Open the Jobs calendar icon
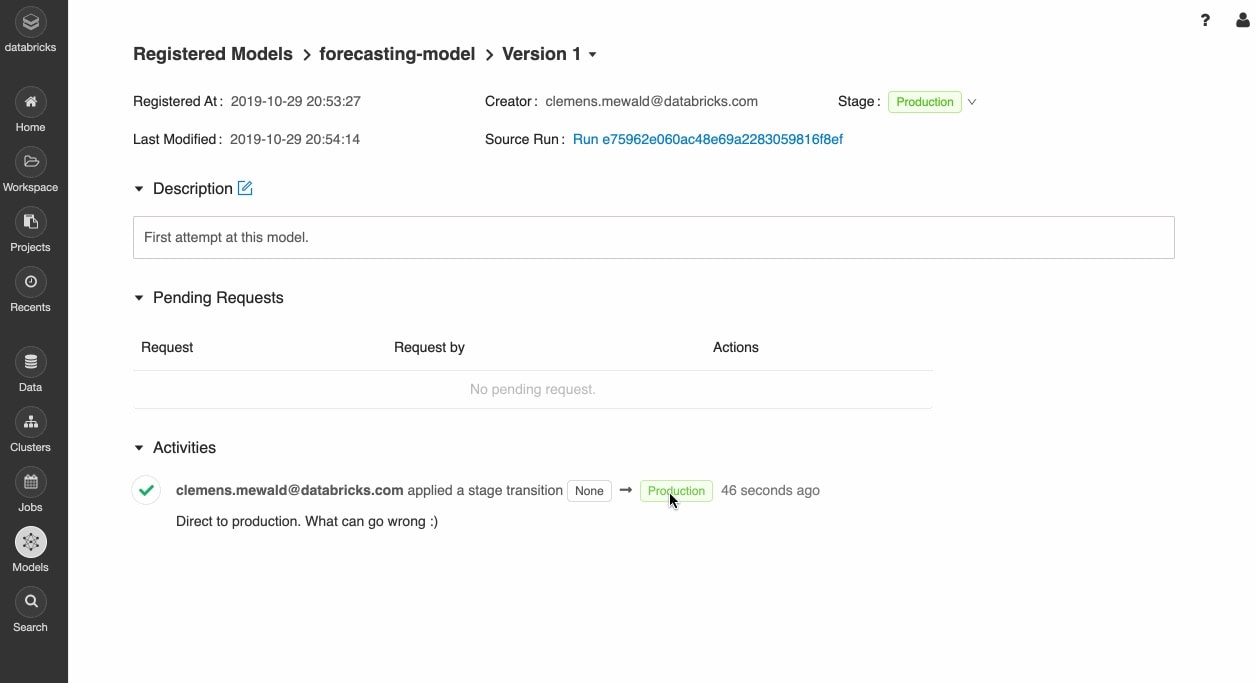Viewport: 1256px width, 683px height. 31,482
